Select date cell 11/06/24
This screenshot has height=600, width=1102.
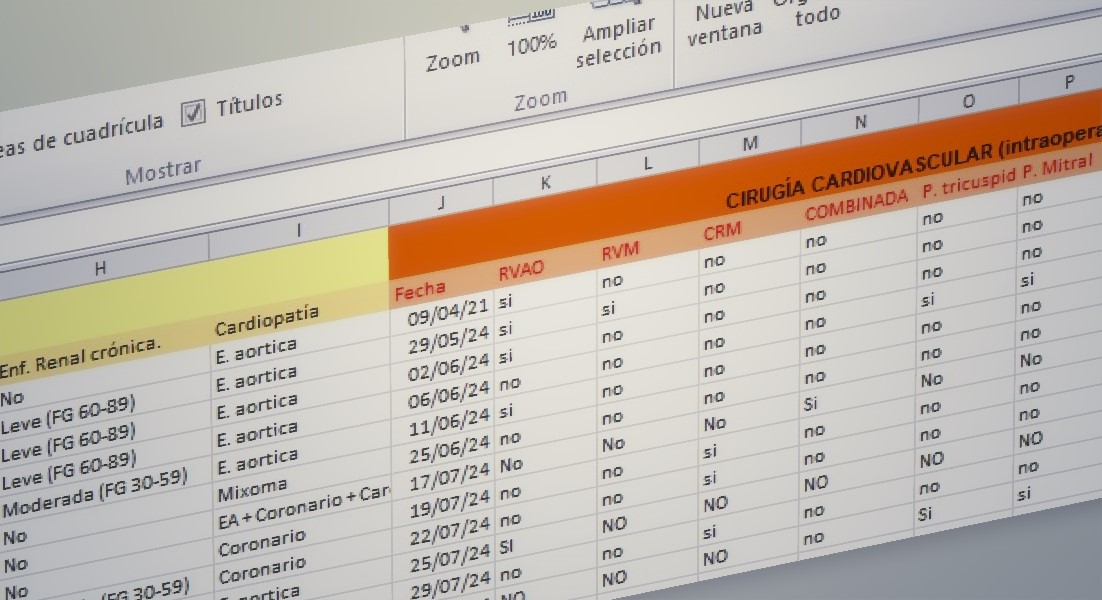point(448,422)
